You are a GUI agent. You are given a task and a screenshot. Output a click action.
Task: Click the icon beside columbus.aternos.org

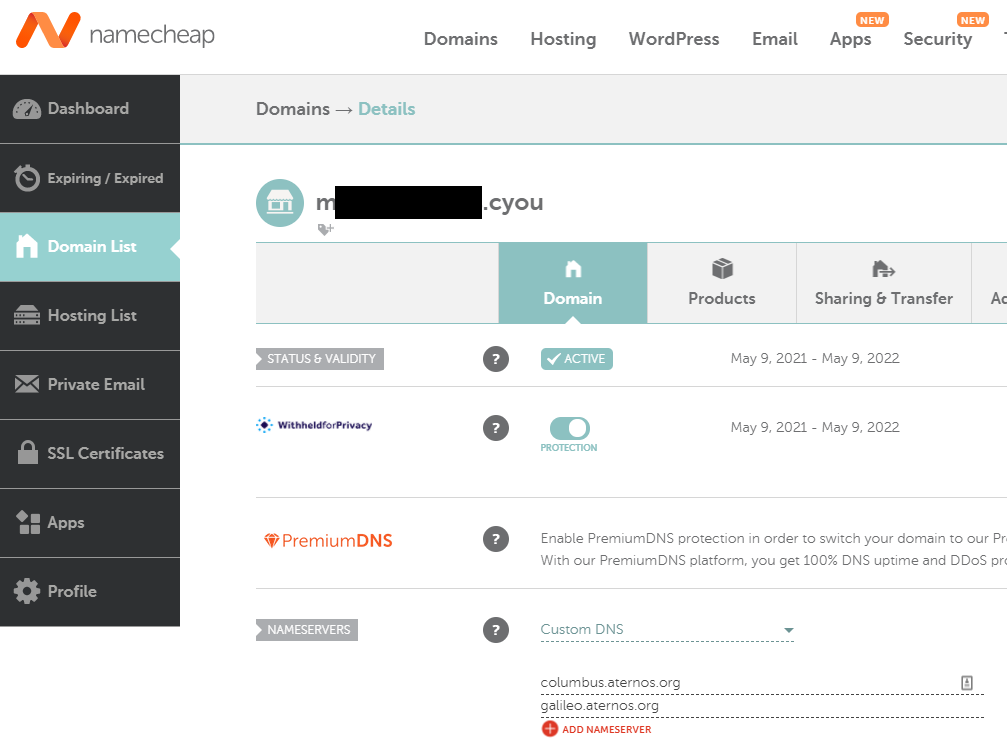pos(967,683)
